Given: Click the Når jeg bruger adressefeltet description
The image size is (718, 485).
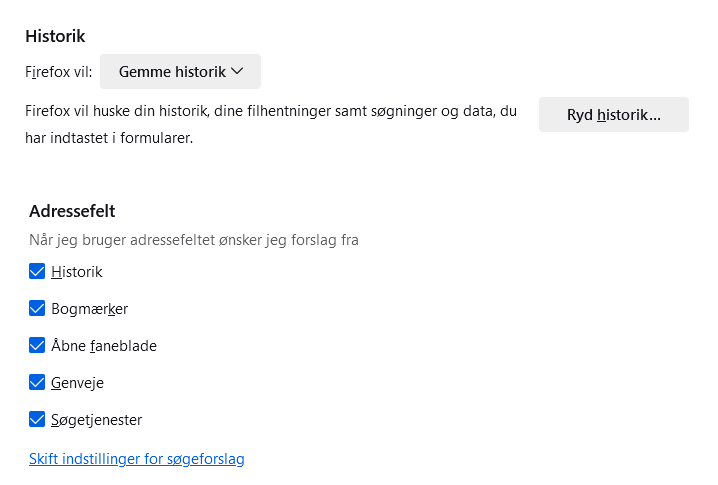Looking at the screenshot, I should (x=194, y=240).
